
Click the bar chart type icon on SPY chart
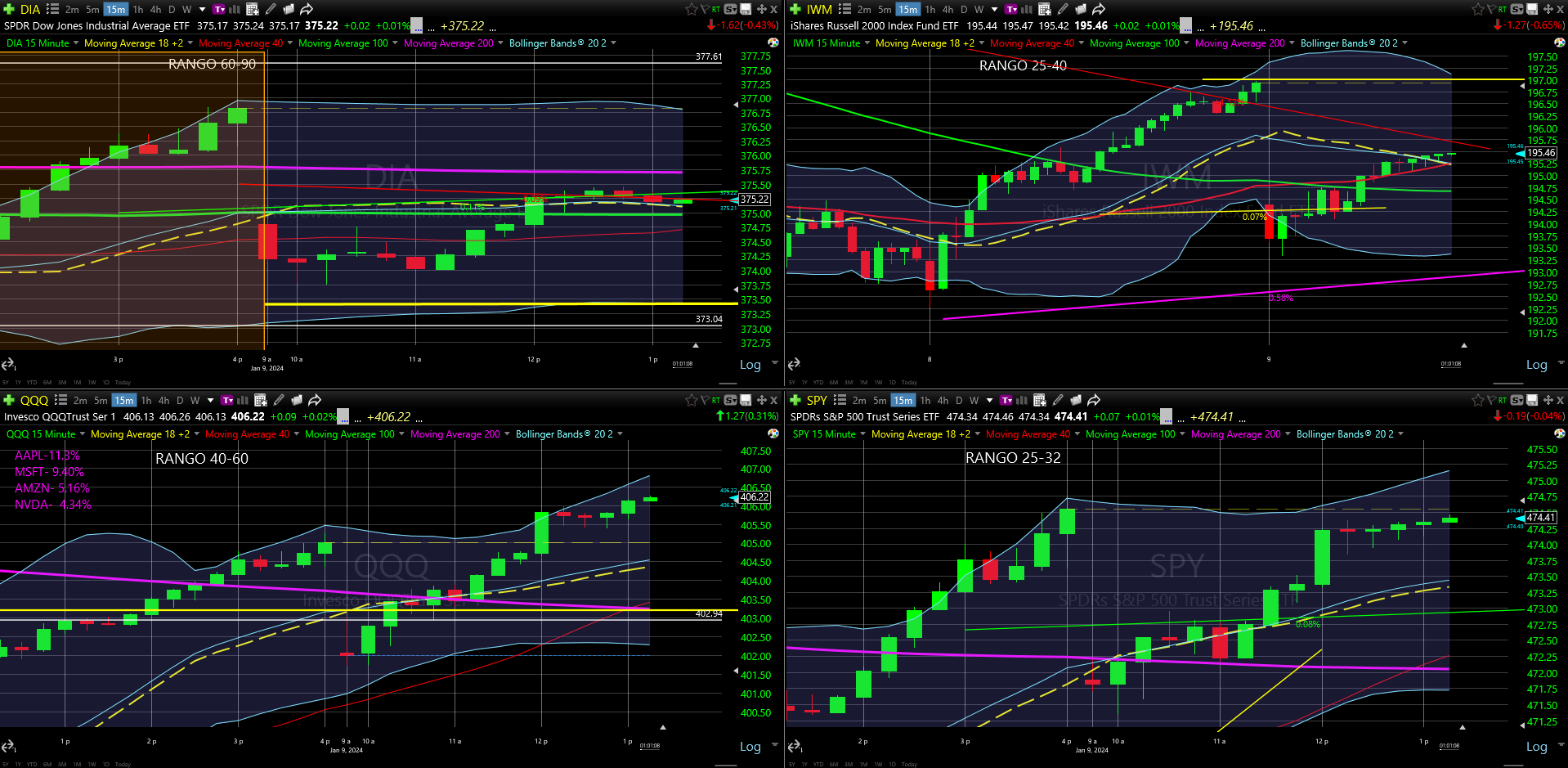[1022, 400]
